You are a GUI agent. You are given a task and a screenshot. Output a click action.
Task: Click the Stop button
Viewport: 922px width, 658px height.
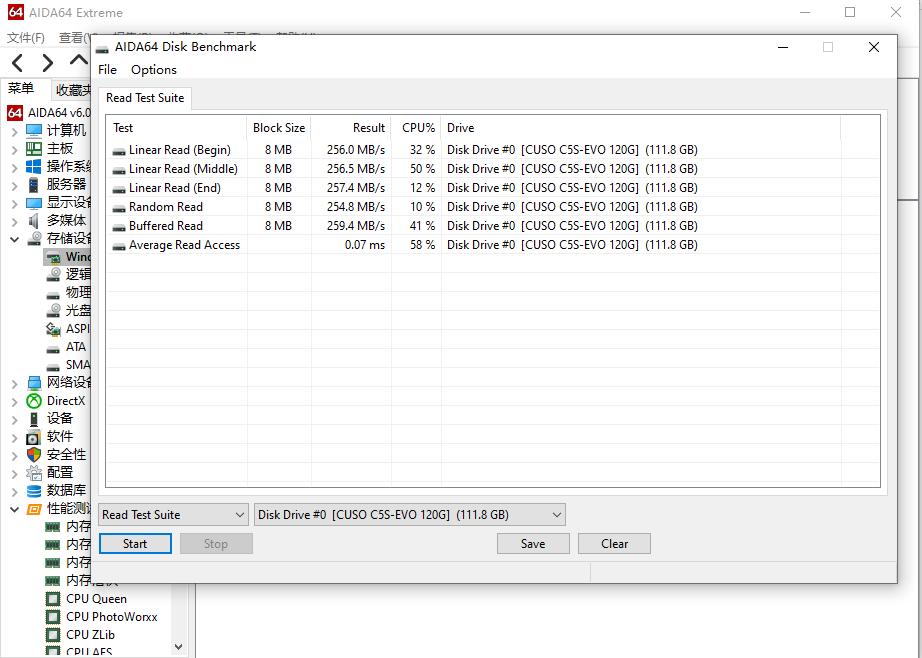pos(216,544)
